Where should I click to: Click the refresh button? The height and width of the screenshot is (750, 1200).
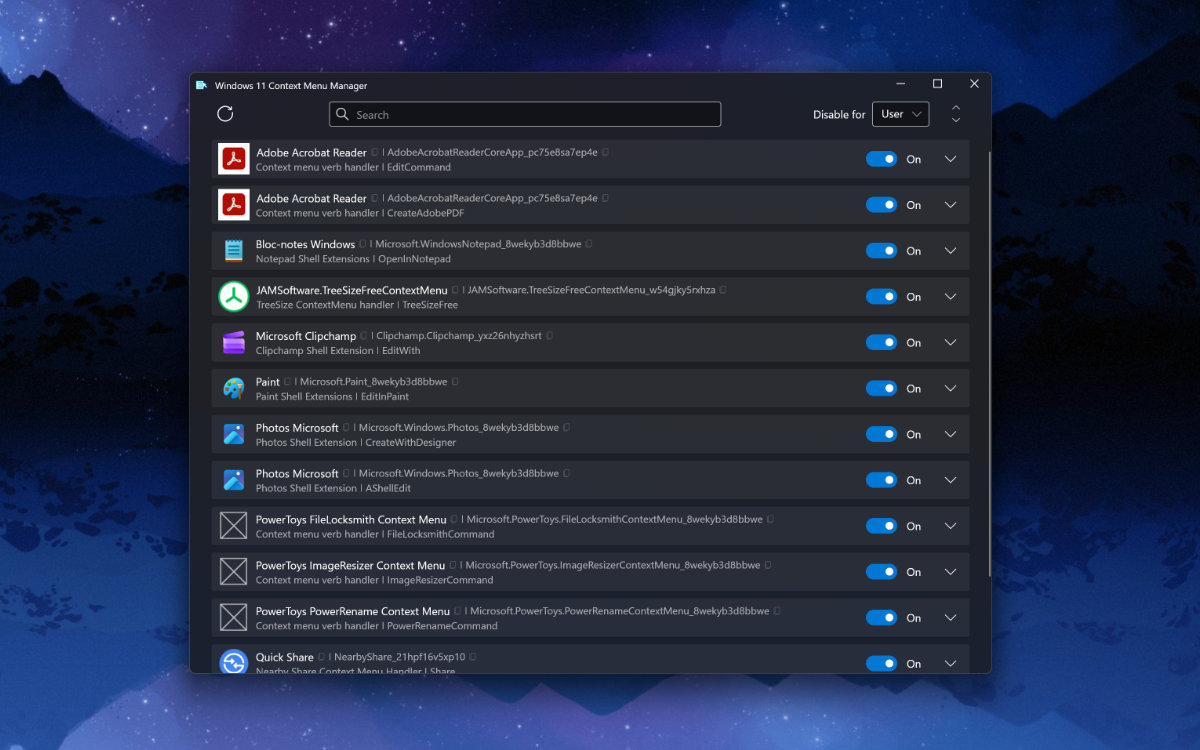click(x=225, y=114)
